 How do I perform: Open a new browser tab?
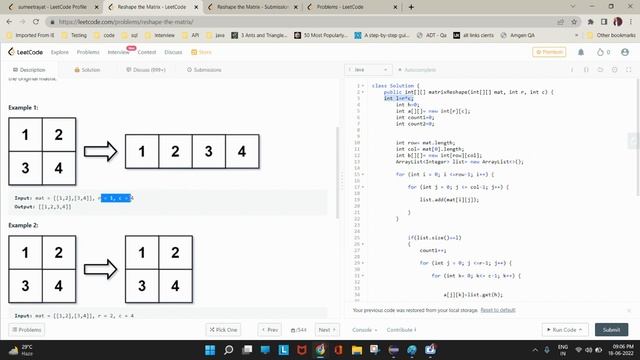click(x=411, y=7)
